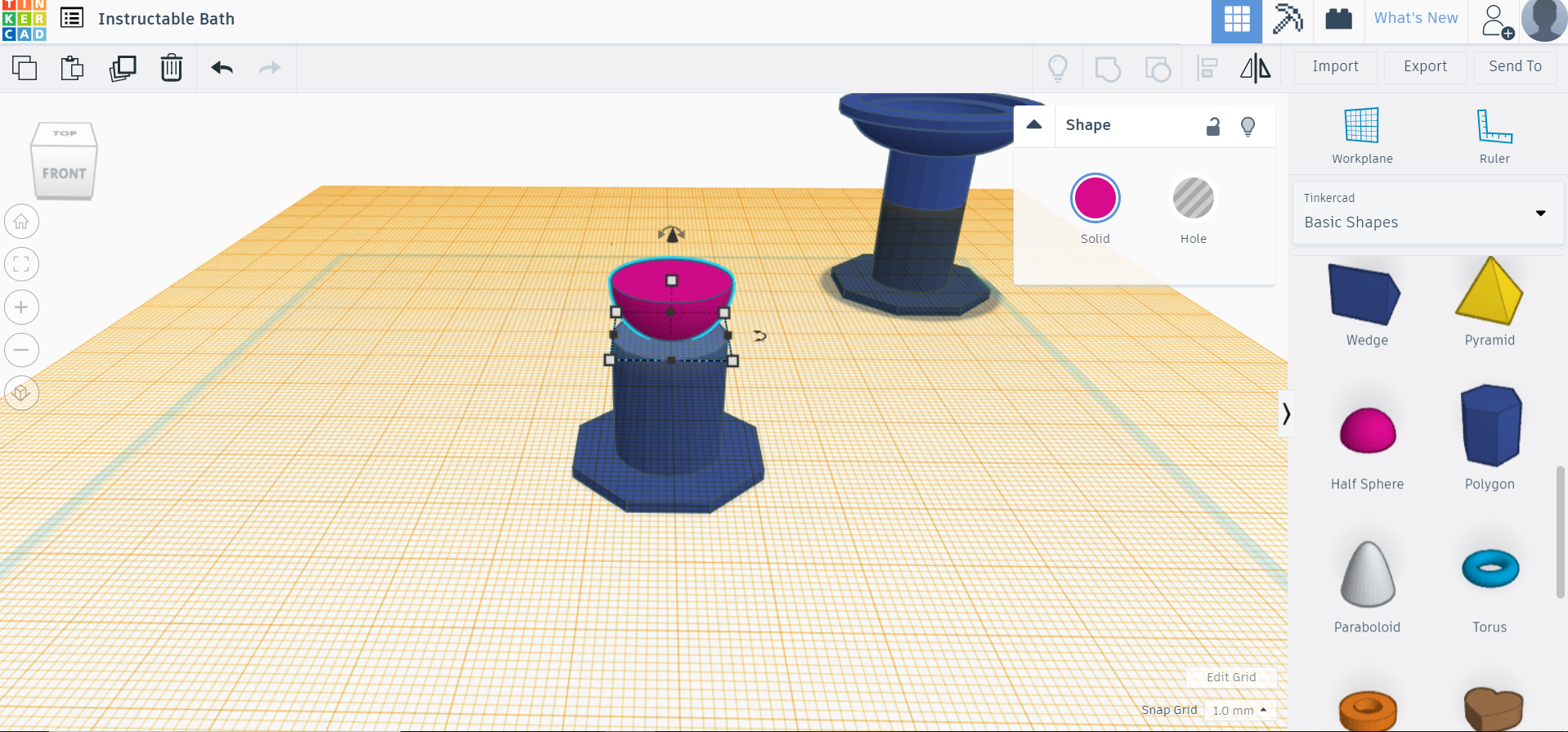
Task: Click the Copy toolbar icon
Action: point(25,68)
